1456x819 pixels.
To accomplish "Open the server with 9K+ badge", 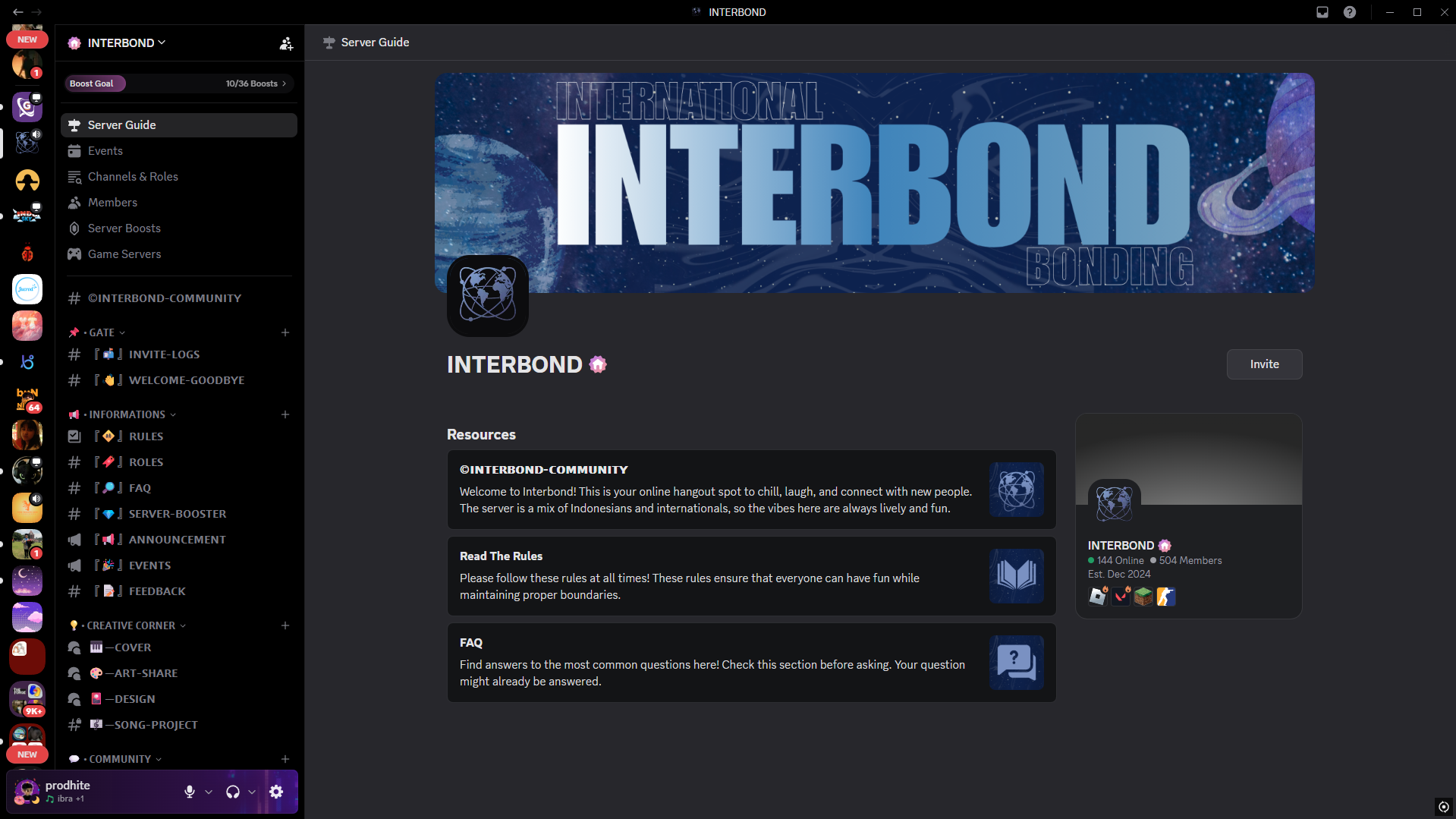I will coord(27,698).
